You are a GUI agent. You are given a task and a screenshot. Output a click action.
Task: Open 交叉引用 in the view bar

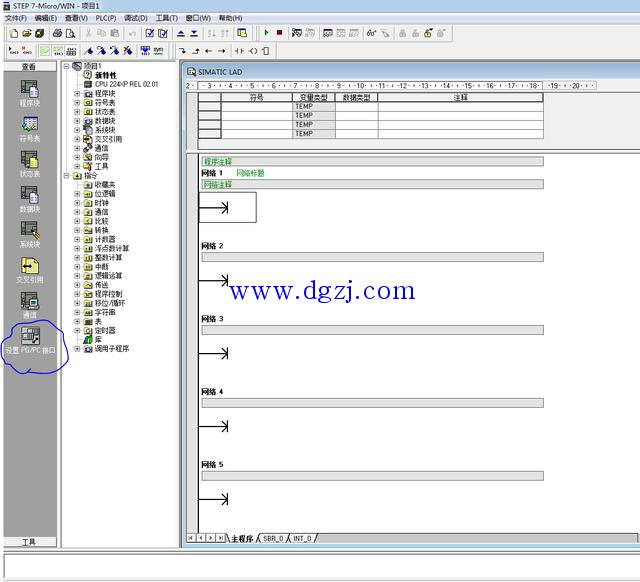tap(30, 270)
